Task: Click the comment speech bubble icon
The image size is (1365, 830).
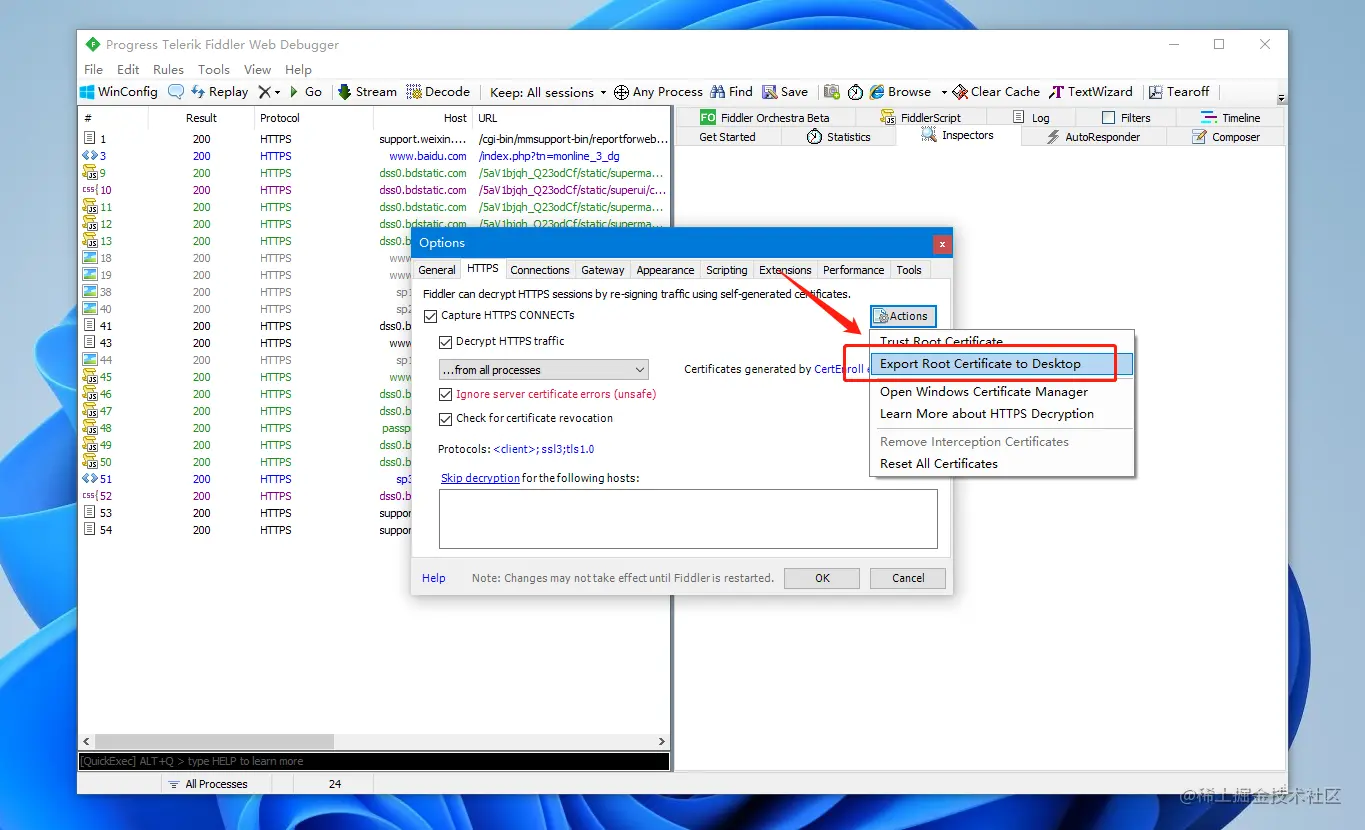Action: (x=176, y=91)
